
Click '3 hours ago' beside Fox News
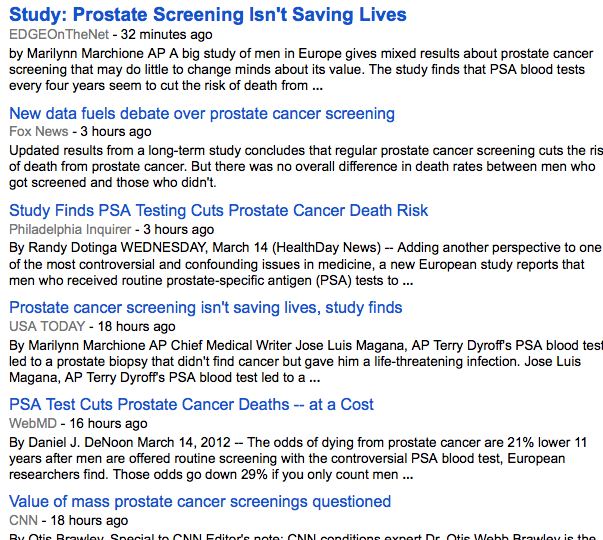(116, 131)
